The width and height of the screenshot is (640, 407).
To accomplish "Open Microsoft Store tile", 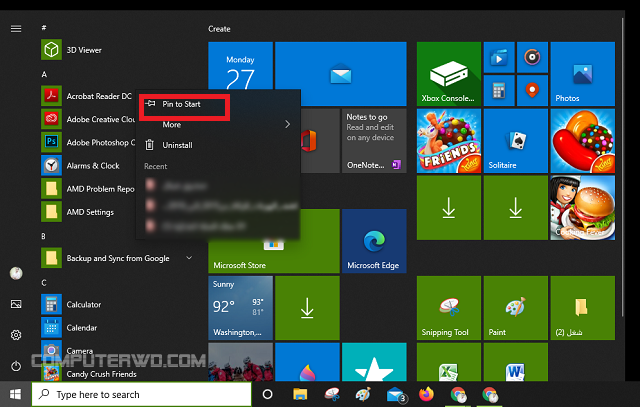I will (x=273, y=255).
